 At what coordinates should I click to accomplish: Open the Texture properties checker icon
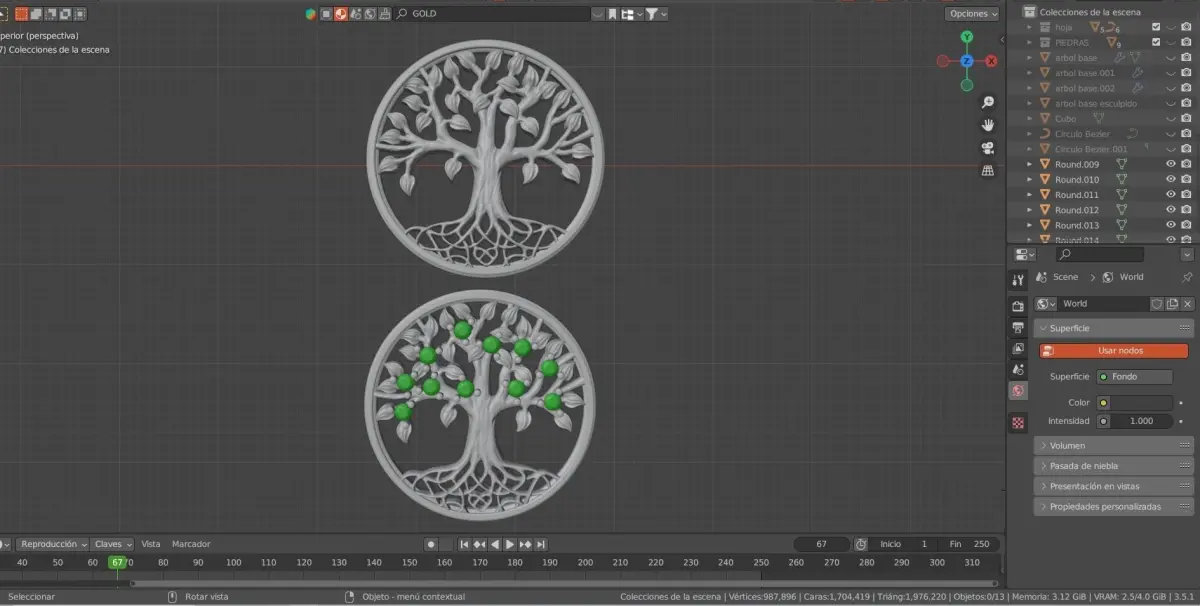(1018, 422)
